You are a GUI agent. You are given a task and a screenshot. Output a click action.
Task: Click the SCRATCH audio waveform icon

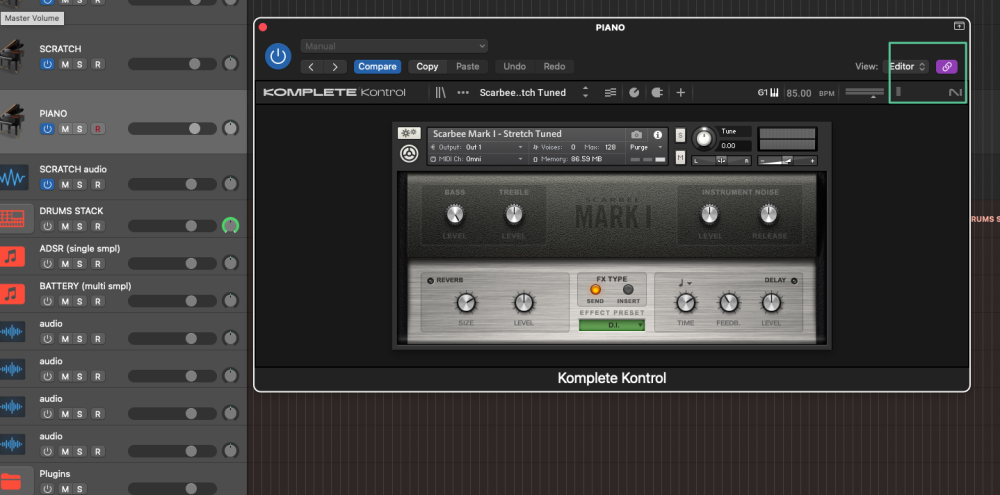(x=12, y=177)
